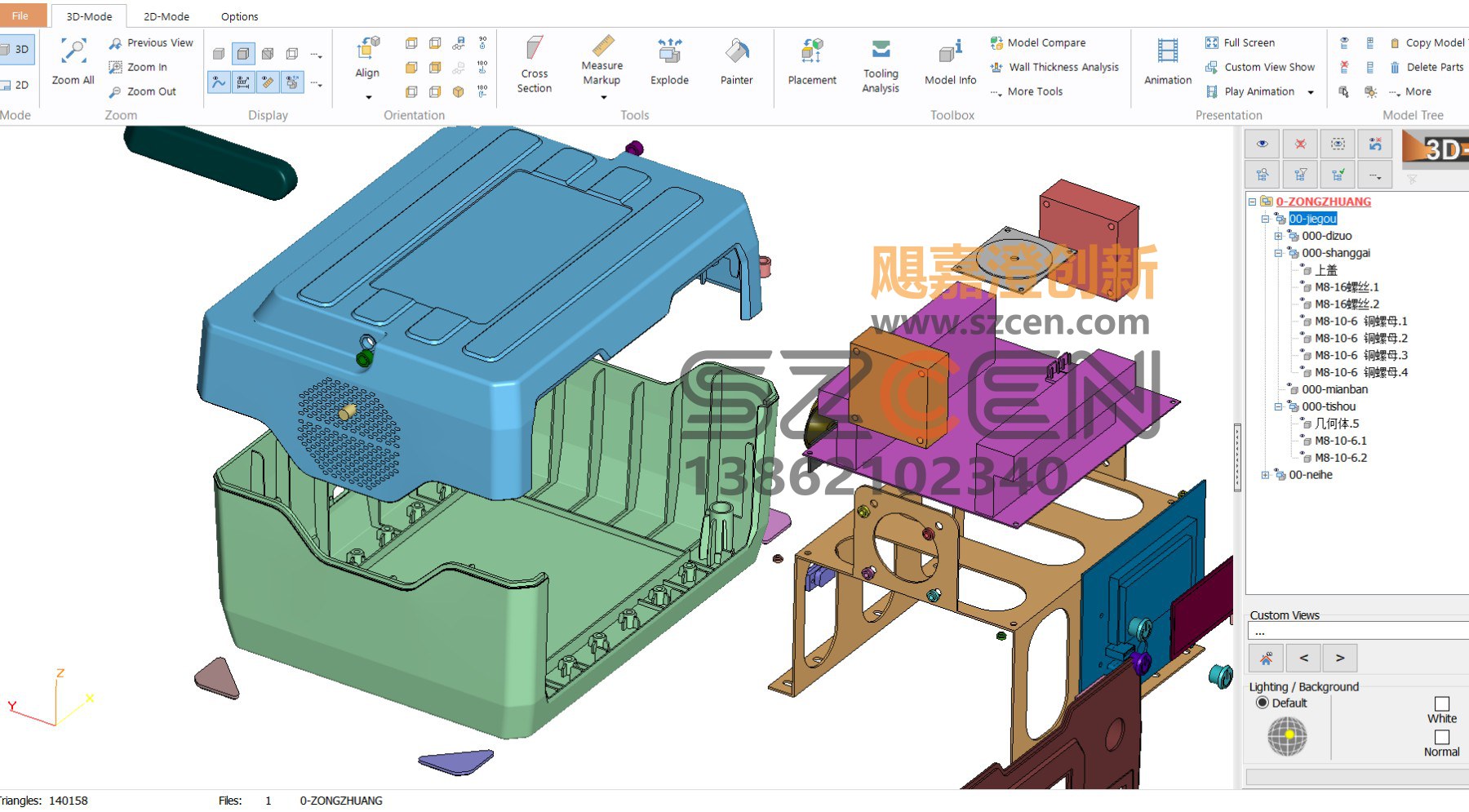Open the Options tab
The image size is (1469, 812).
tap(239, 16)
